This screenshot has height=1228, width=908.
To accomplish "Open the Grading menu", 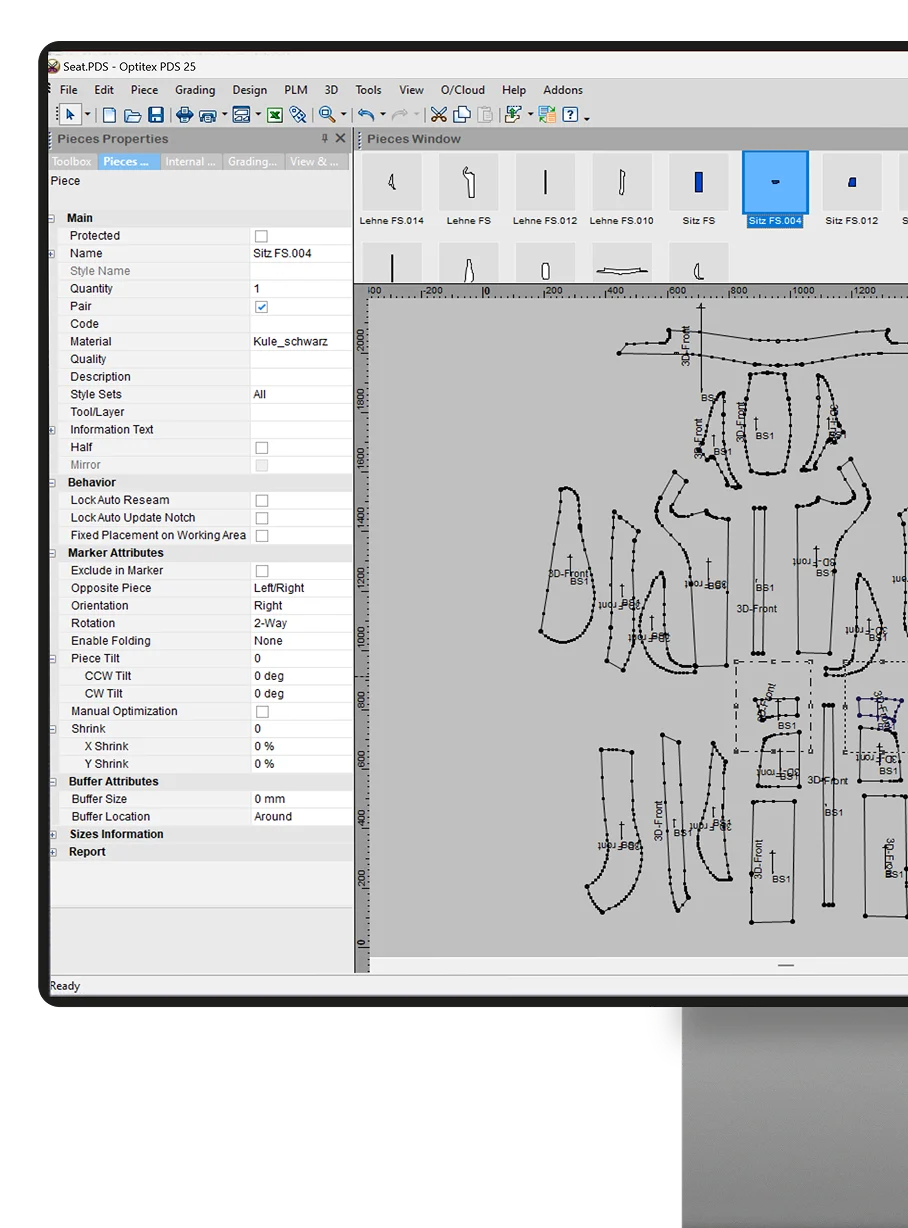I will click(x=195, y=90).
